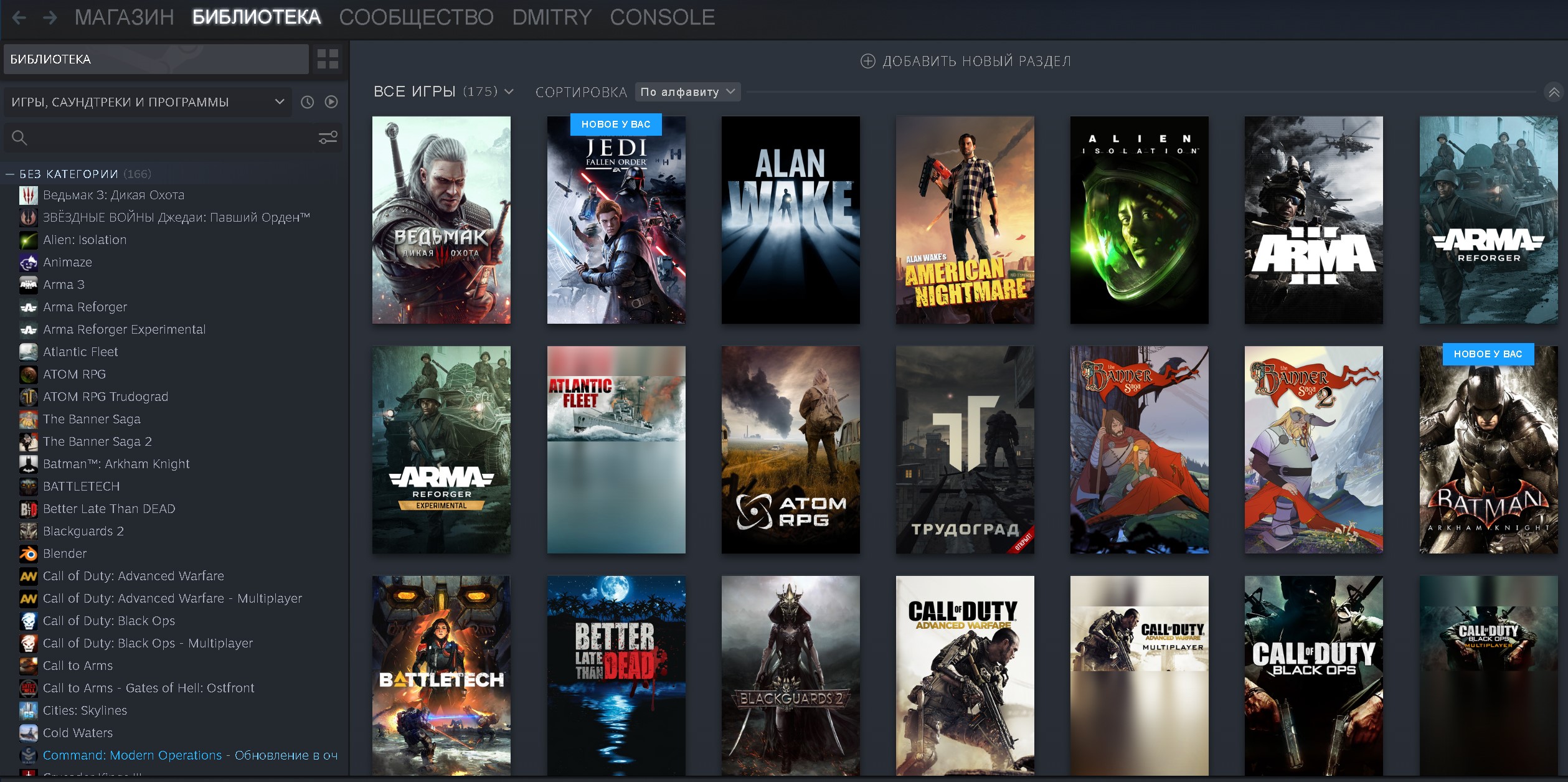The height and width of the screenshot is (782, 1568).
Task: Click the Ведьмак 3 game icon in sidebar
Action: coord(27,195)
